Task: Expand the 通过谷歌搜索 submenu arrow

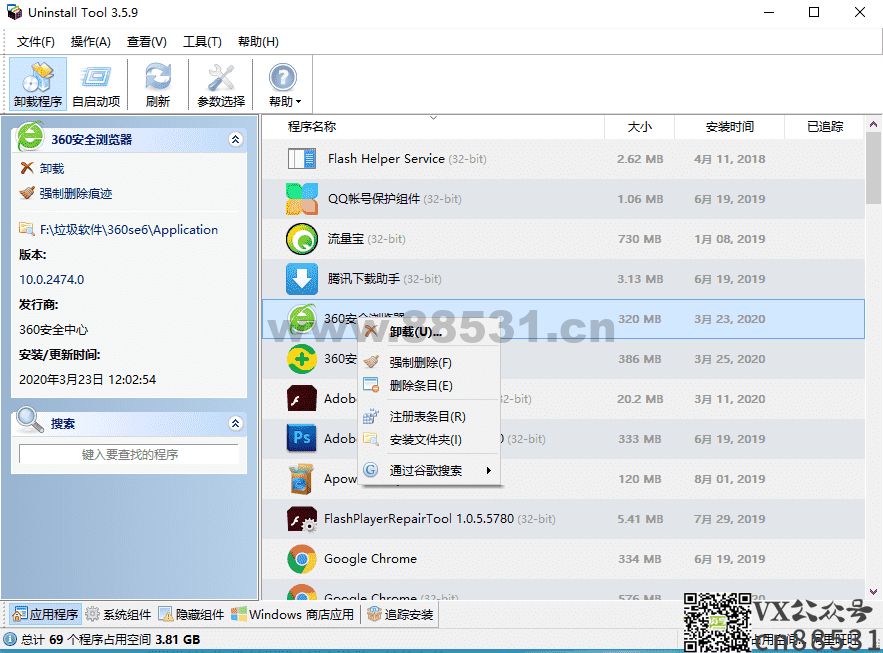Action: pyautogui.click(x=489, y=471)
